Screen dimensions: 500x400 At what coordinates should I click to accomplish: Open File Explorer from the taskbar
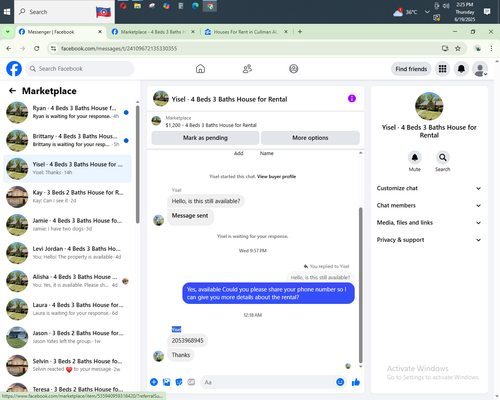click(x=137, y=6)
